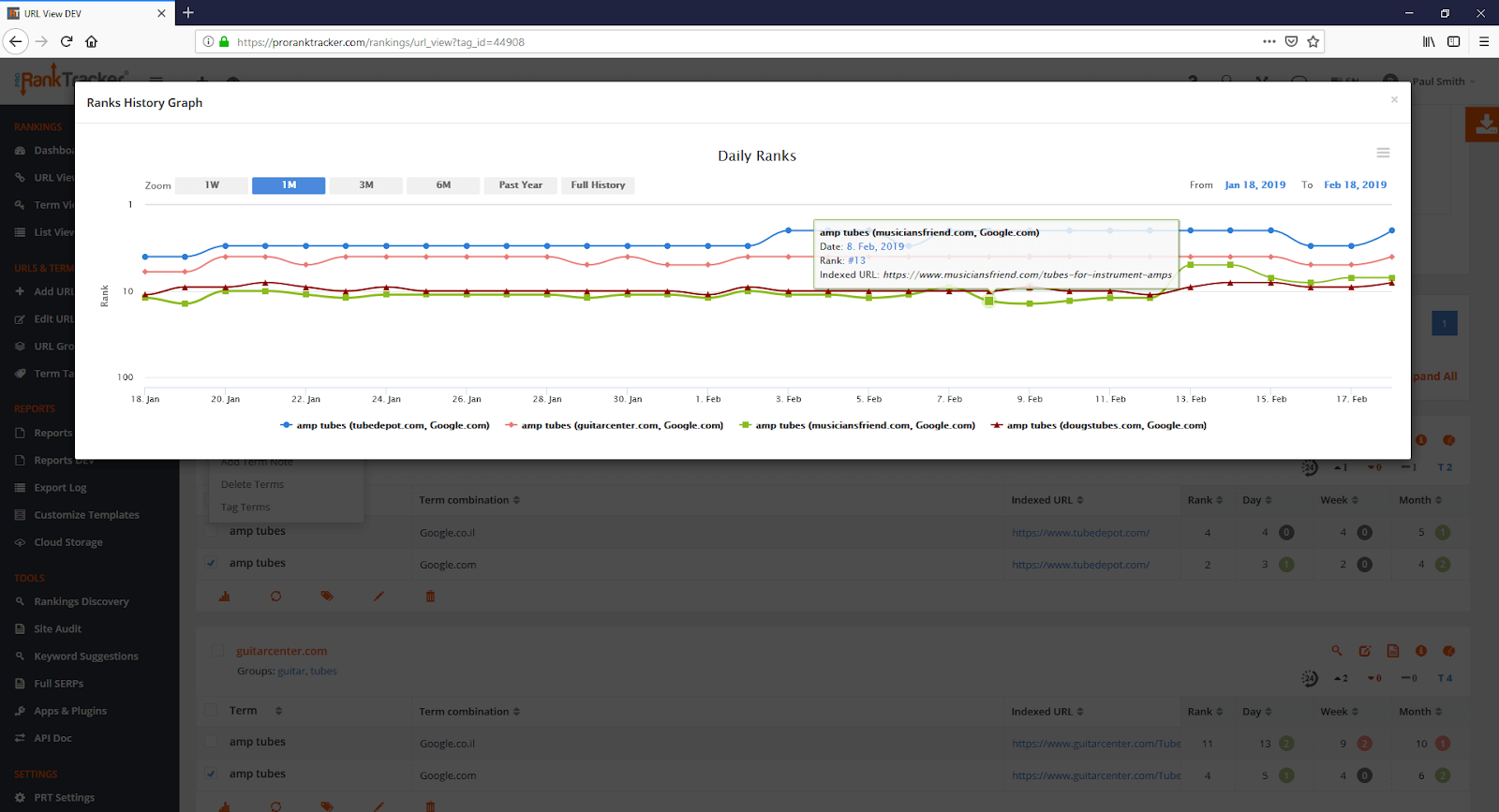Click the browser address bar URL
Image resolution: width=1499 pixels, height=812 pixels.
click(380, 42)
